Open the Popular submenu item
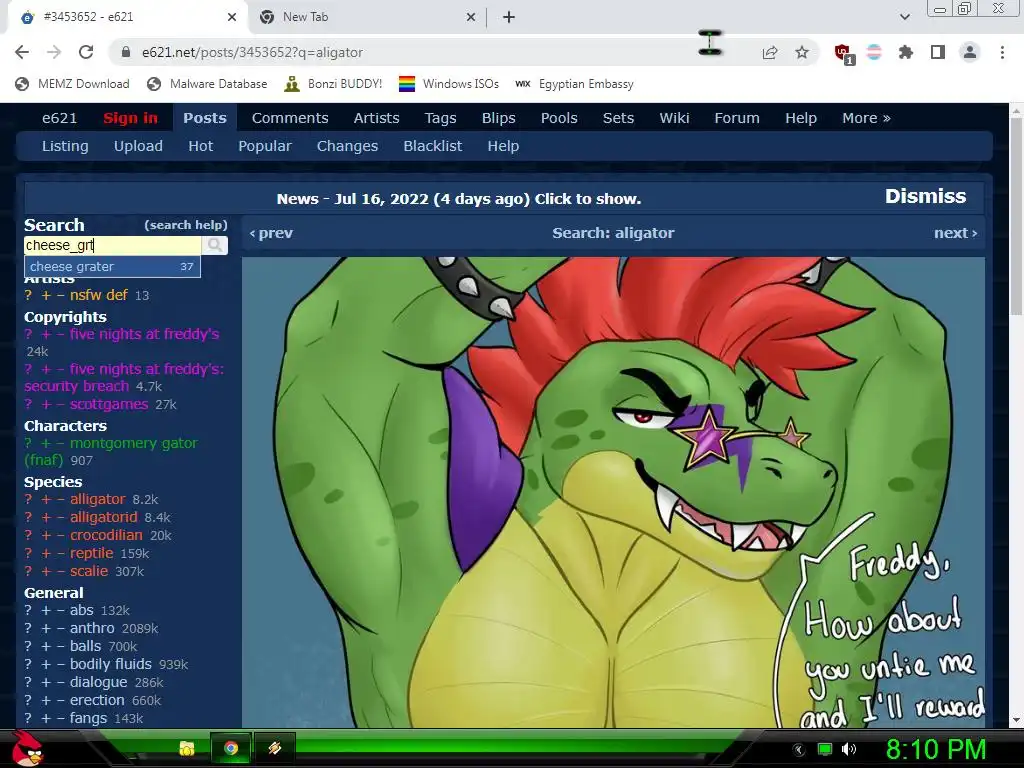Viewport: 1024px width, 768px height. click(264, 146)
